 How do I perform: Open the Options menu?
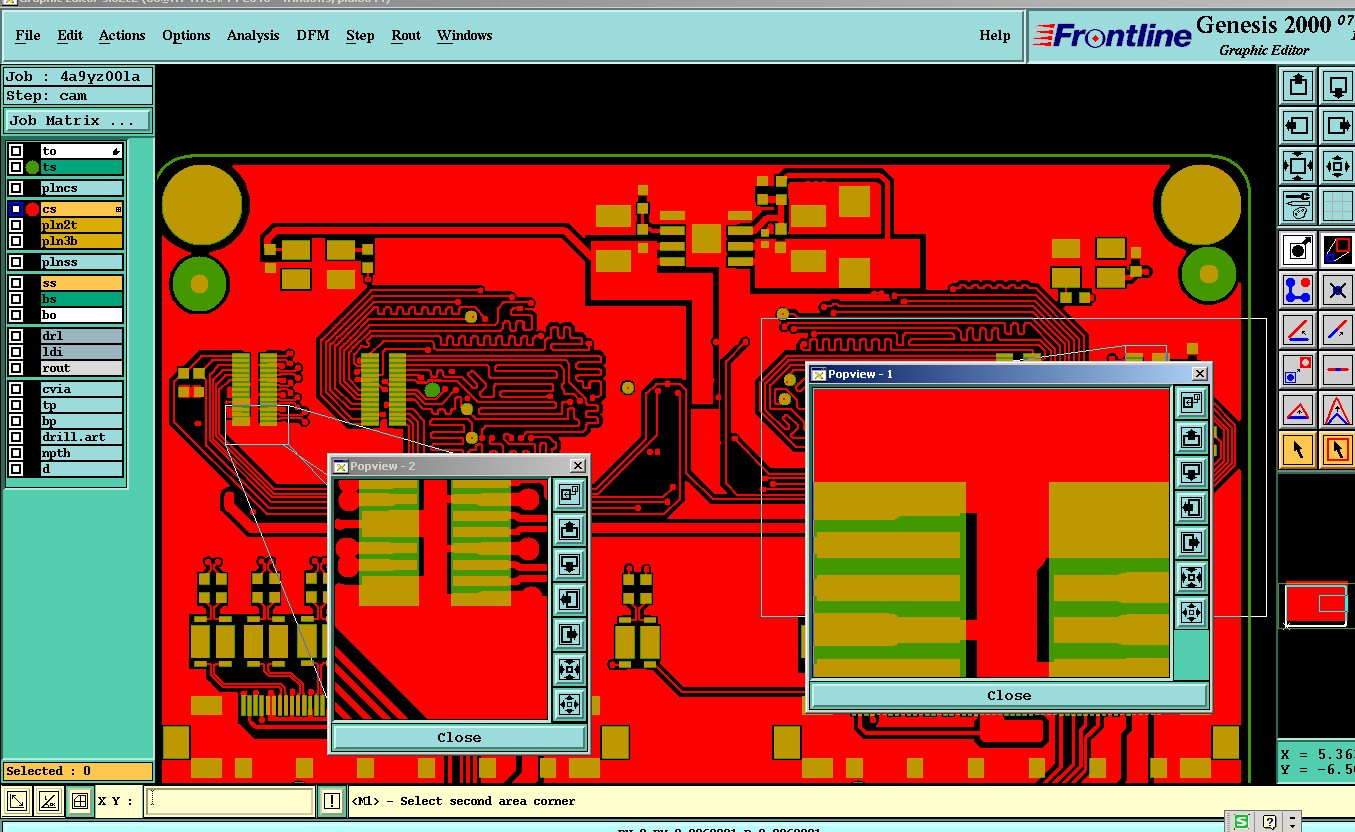(186, 35)
